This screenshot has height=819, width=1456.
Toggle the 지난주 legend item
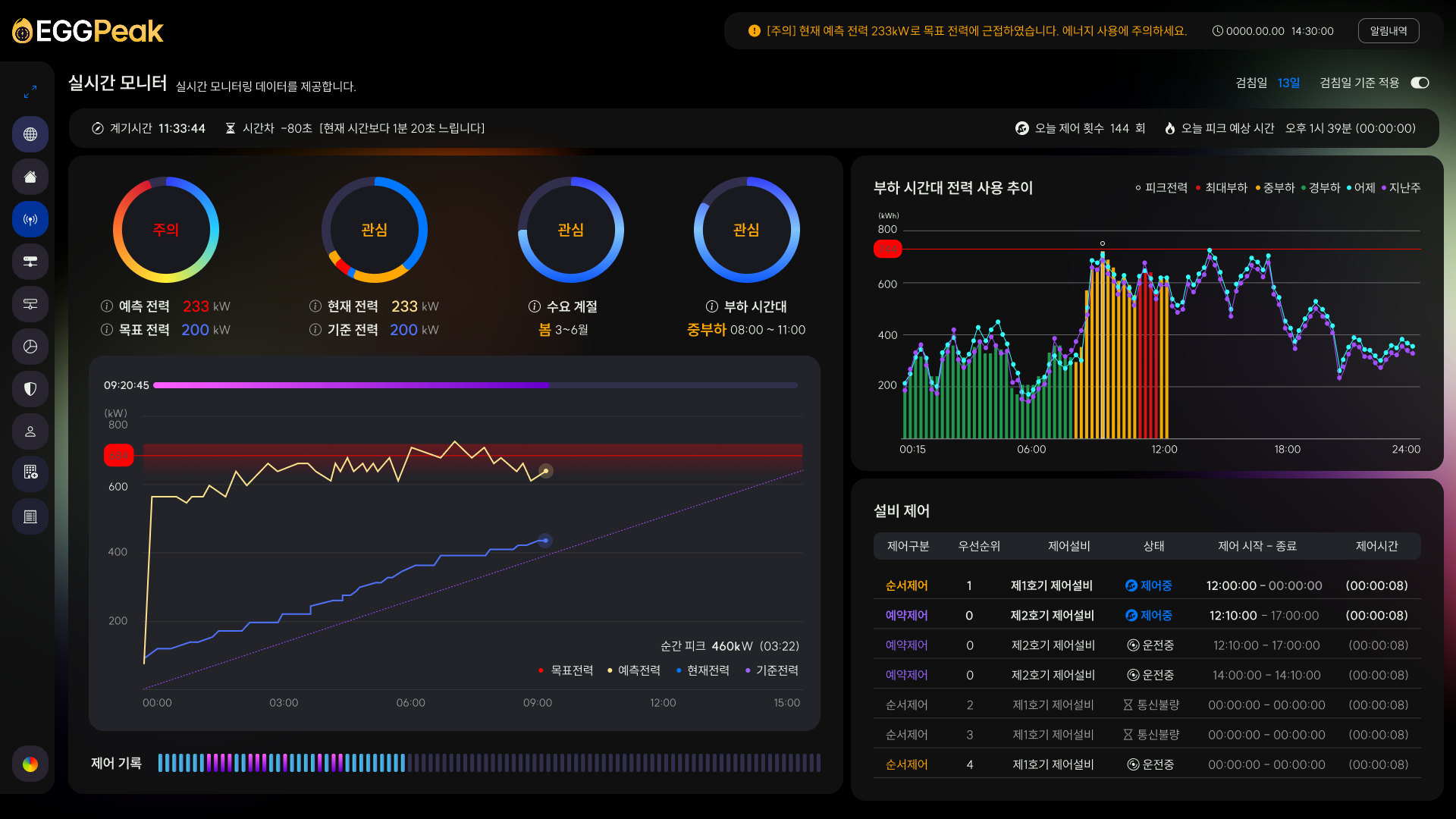(1401, 188)
